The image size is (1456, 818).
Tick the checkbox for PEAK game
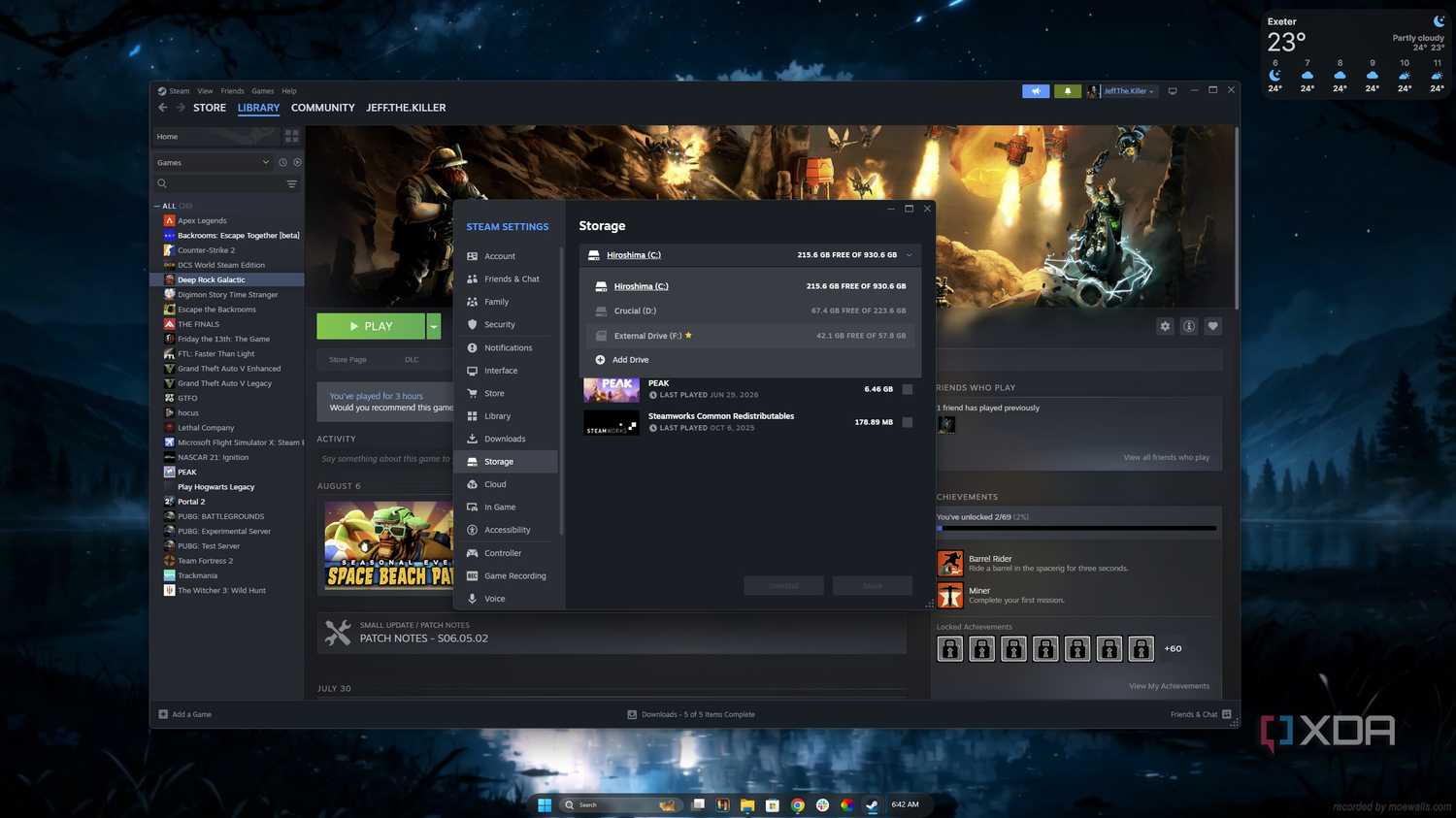point(908,389)
